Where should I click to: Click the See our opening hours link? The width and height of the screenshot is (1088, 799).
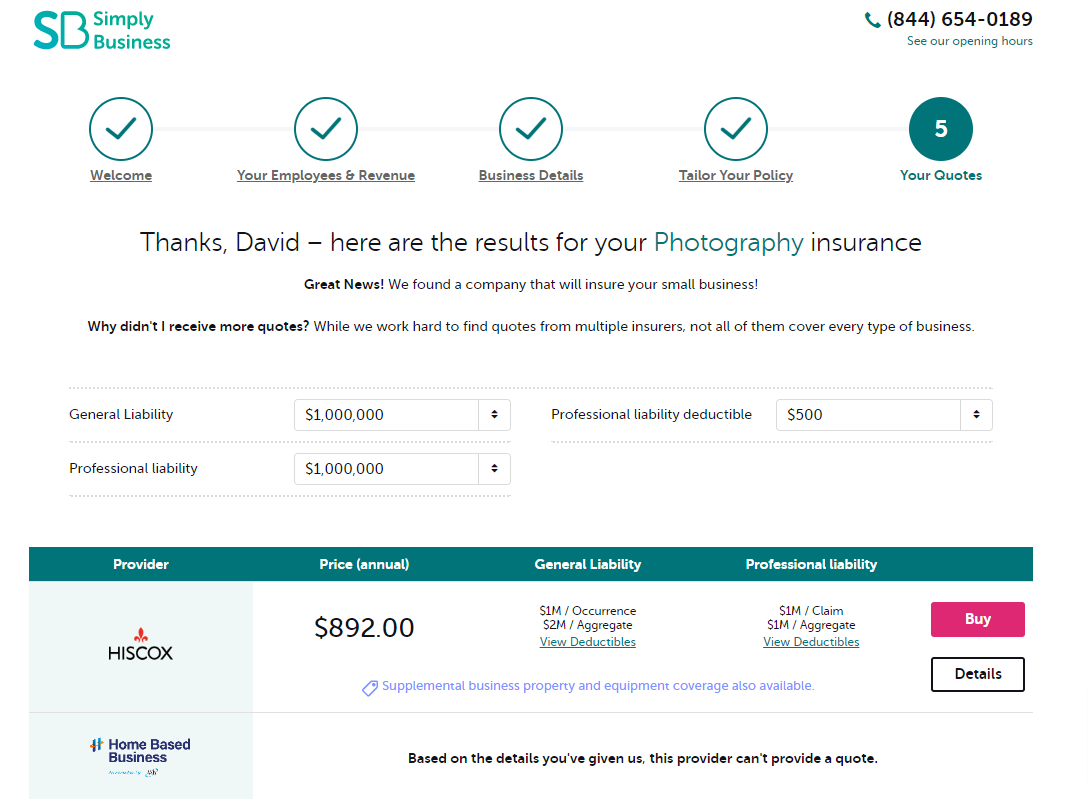(x=969, y=42)
